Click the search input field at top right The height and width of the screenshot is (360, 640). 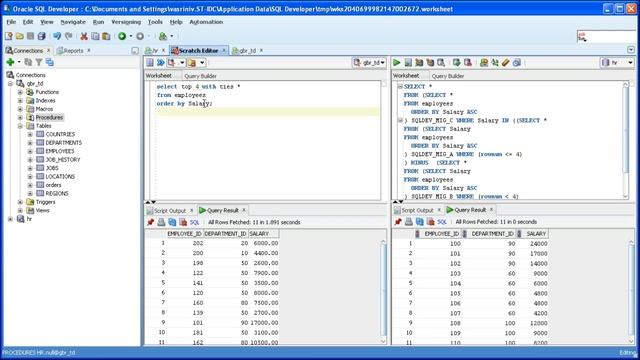point(606,37)
